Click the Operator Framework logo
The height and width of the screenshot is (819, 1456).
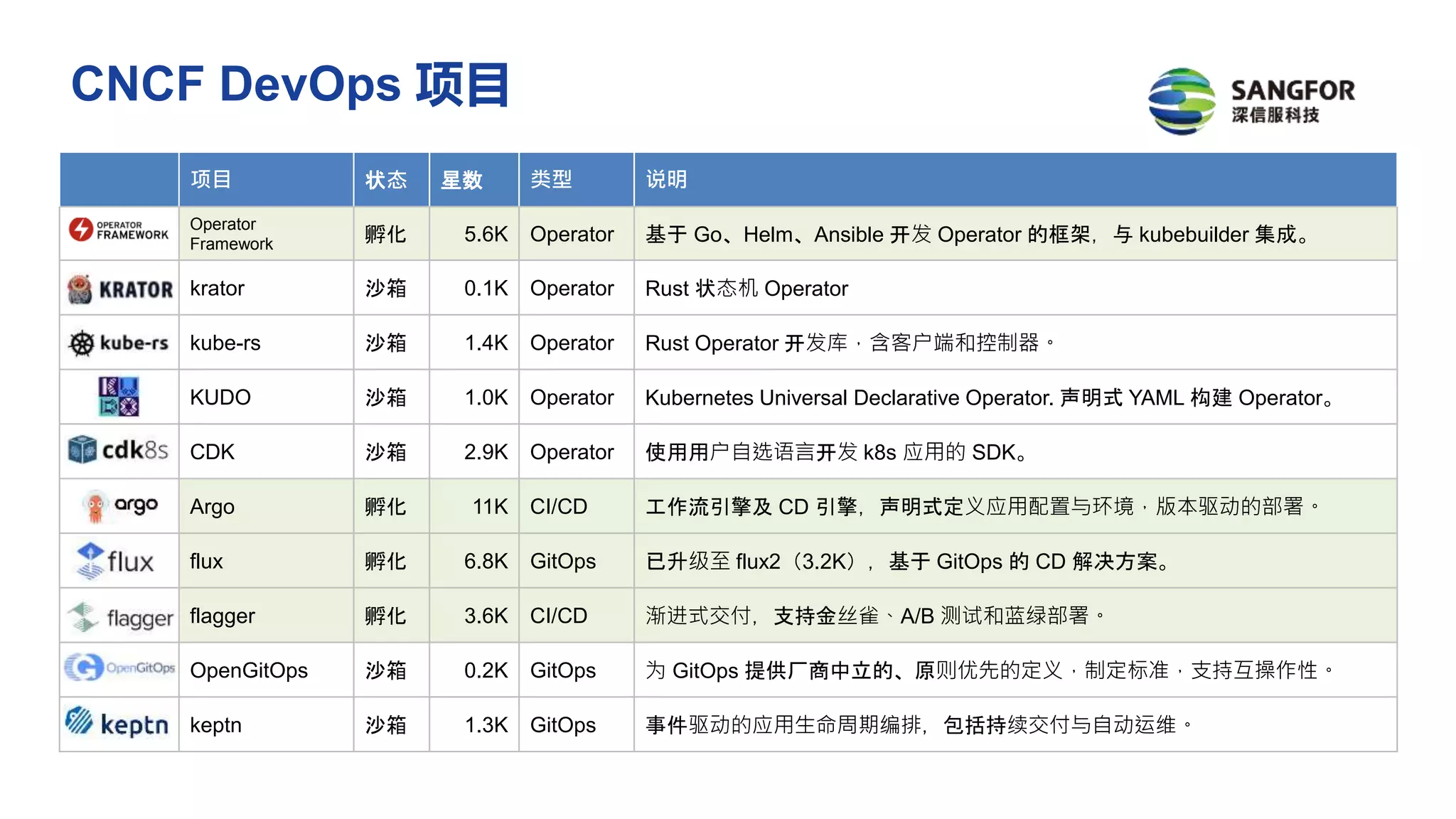pyautogui.click(x=119, y=230)
